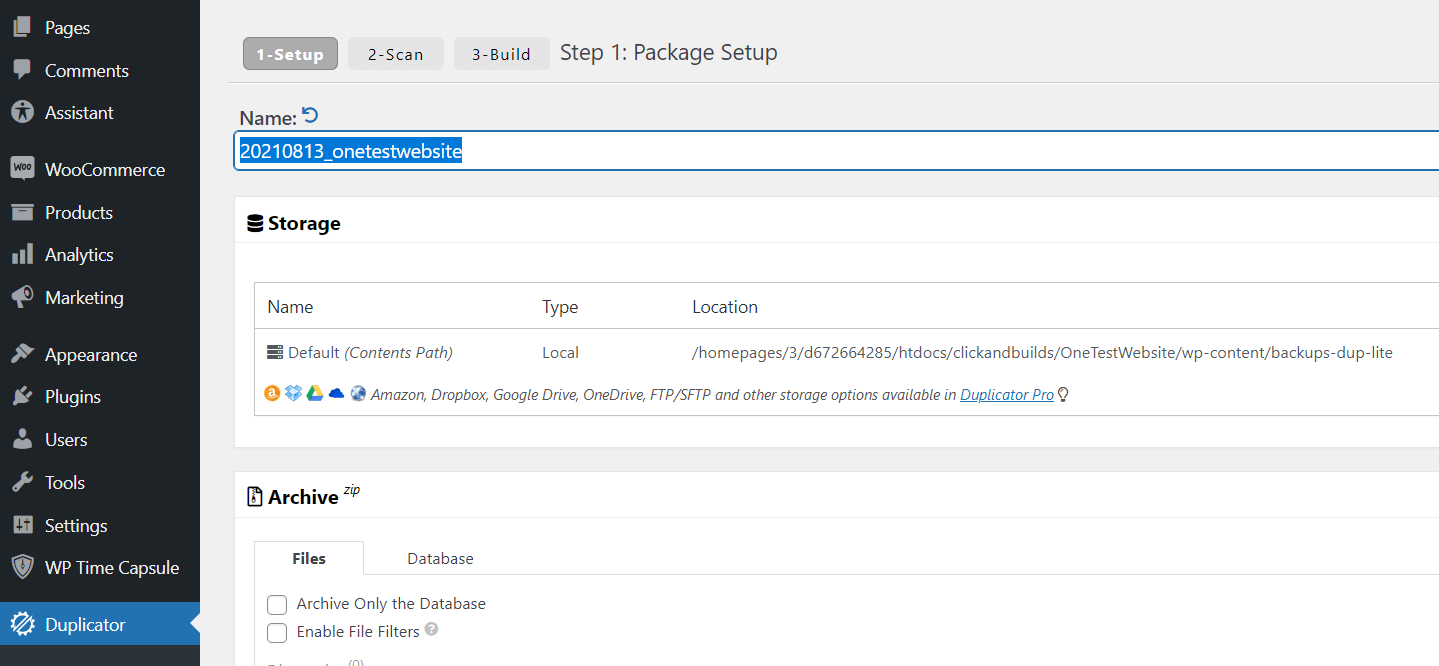The width and height of the screenshot is (1439, 666).
Task: Follow the Duplicator Pro link
Action: click(1006, 395)
